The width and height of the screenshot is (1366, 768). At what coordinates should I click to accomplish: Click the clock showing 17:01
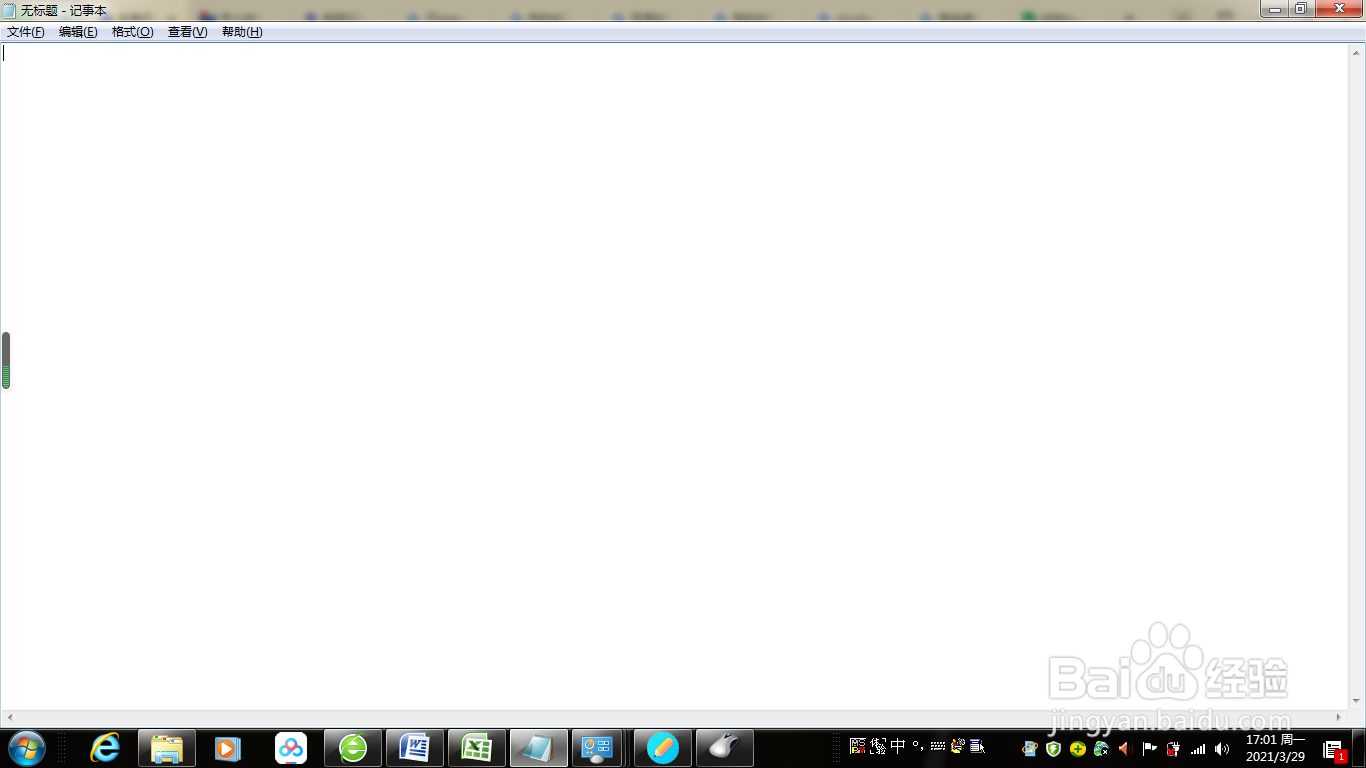(1275, 748)
